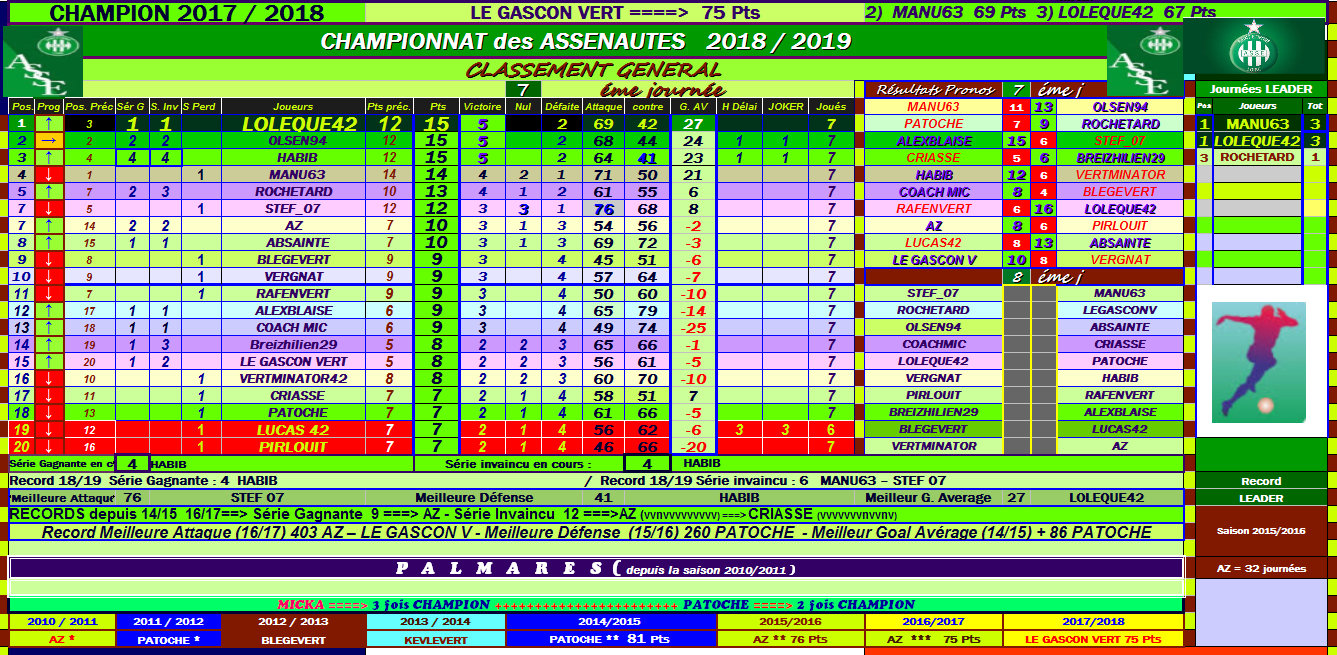Click the ASSE club logo at top left
This screenshot has width=1337, height=655.
pyautogui.click(x=42, y=61)
